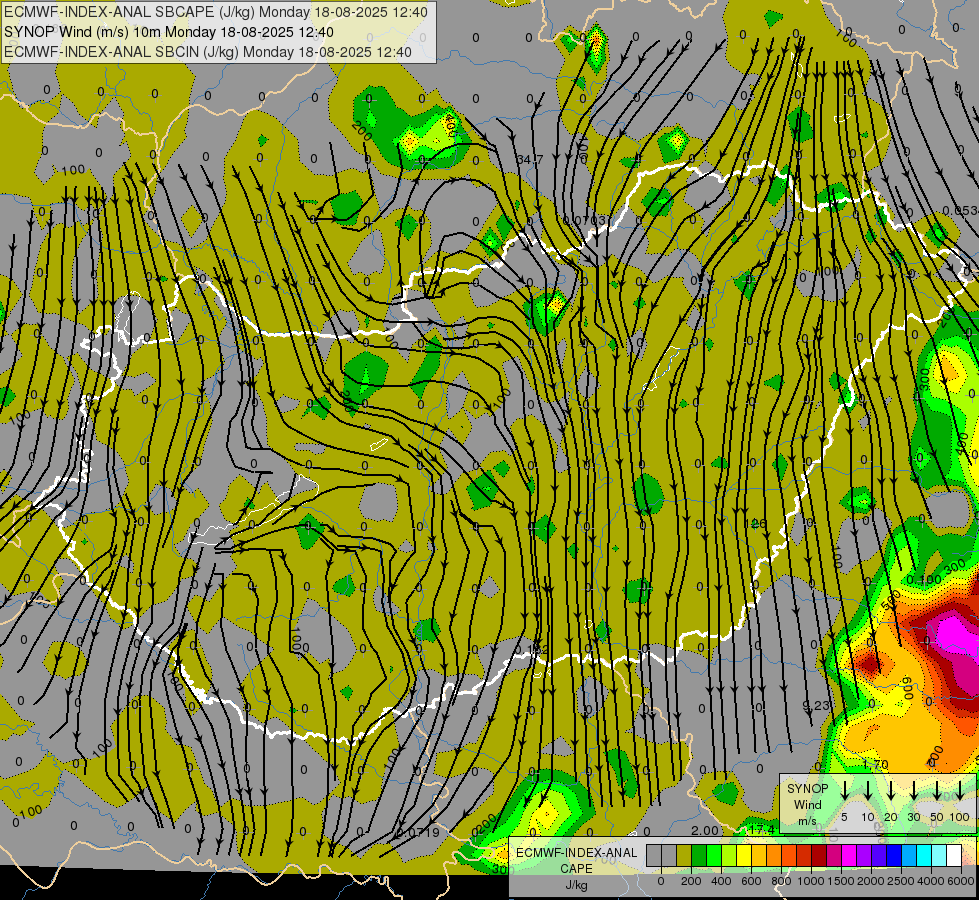Click the 100 m/s wind arrow in the legend
The width and height of the screenshot is (979, 900).
pyautogui.click(x=960, y=790)
